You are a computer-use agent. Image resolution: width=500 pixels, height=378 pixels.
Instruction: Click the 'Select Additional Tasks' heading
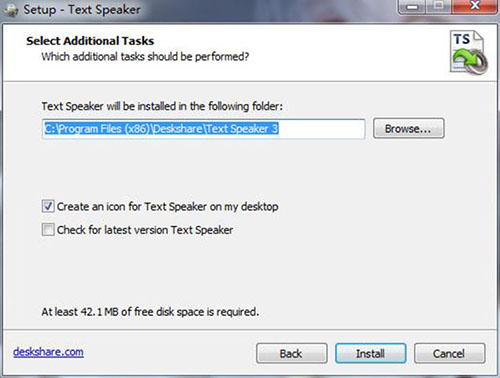point(90,41)
